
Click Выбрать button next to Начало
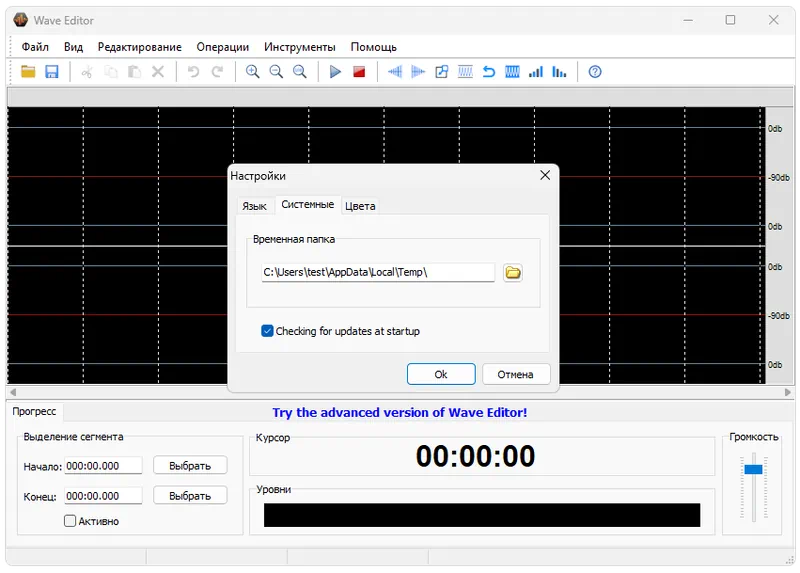(x=190, y=465)
